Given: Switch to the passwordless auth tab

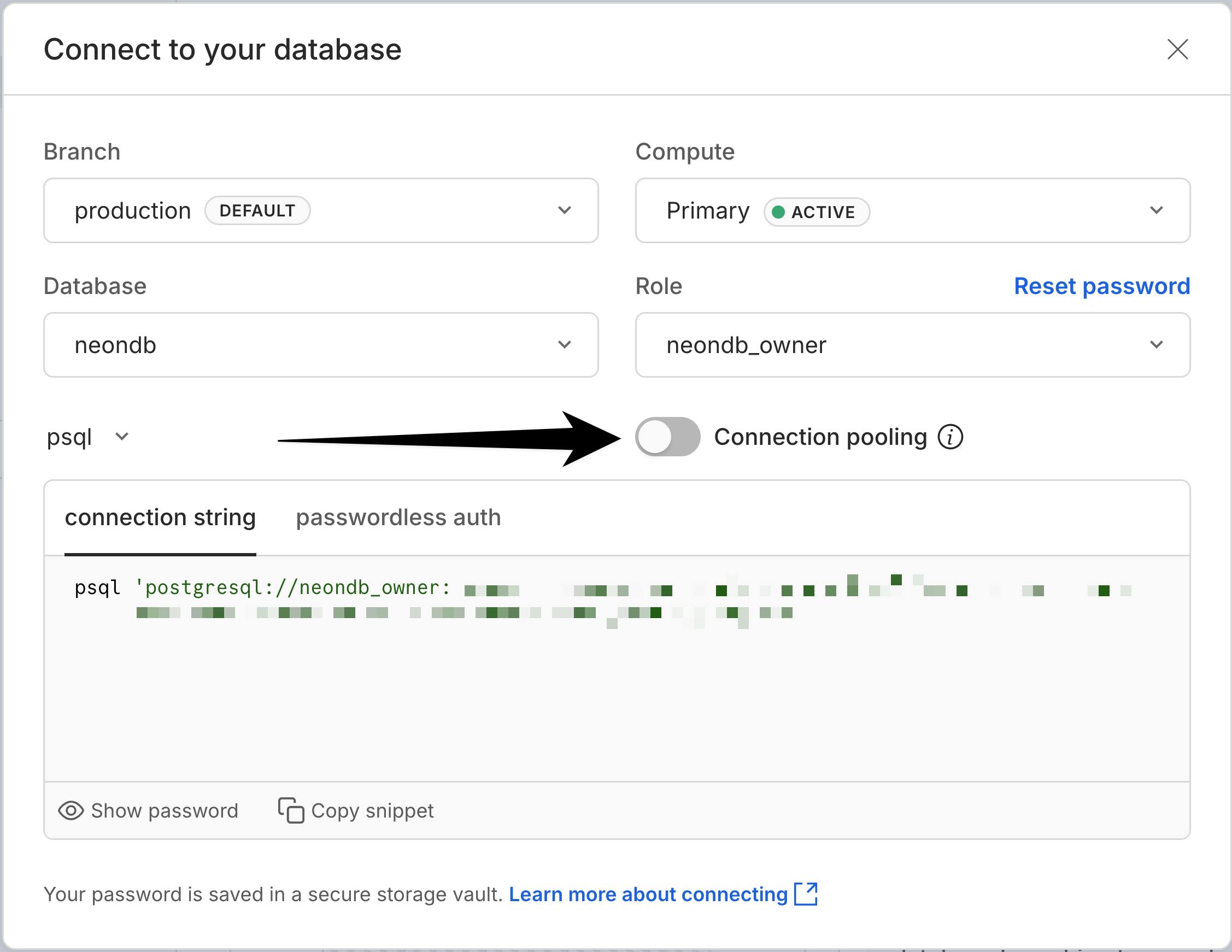Looking at the screenshot, I should tap(398, 517).
